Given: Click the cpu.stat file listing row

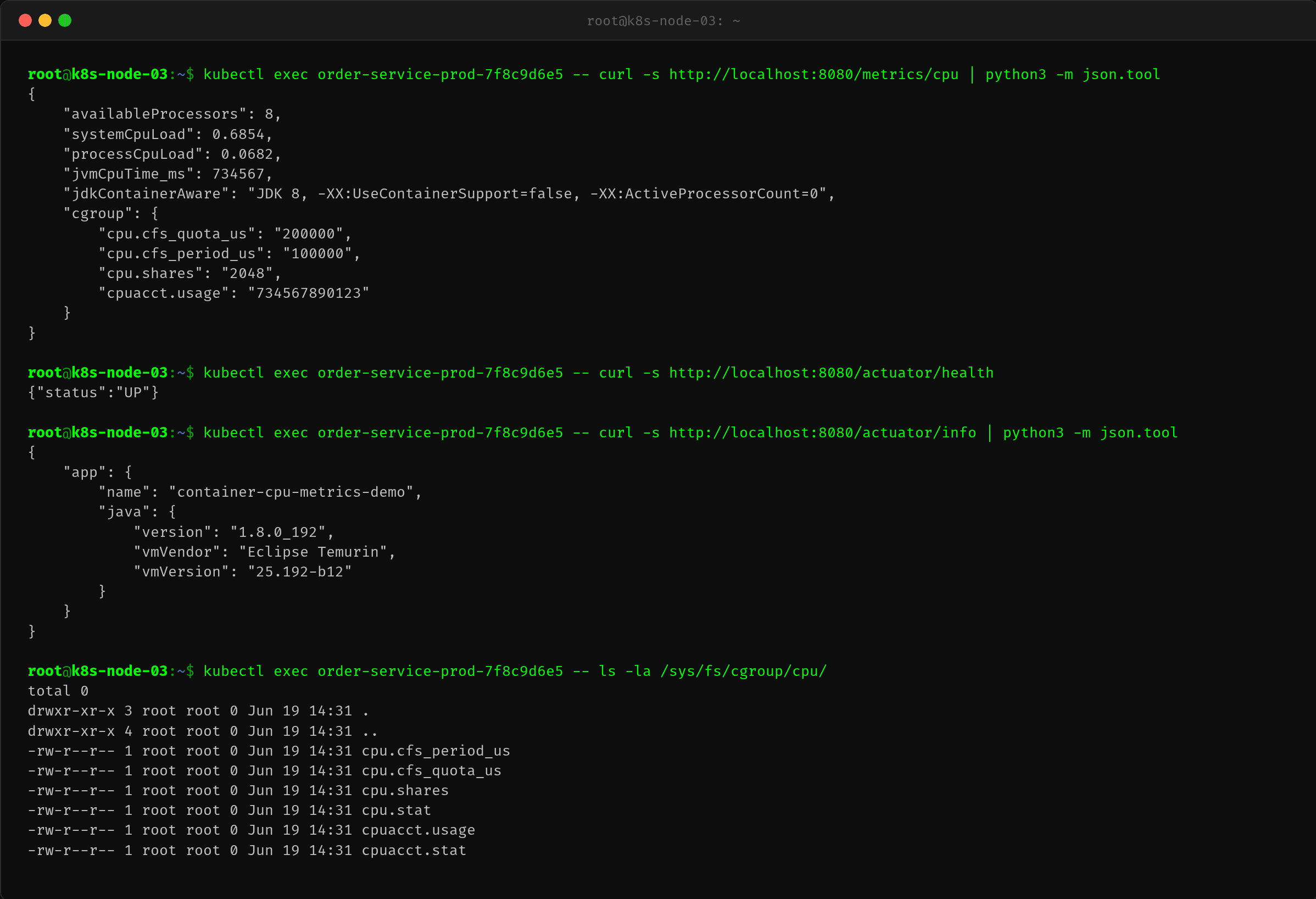Looking at the screenshot, I should pos(230,811).
